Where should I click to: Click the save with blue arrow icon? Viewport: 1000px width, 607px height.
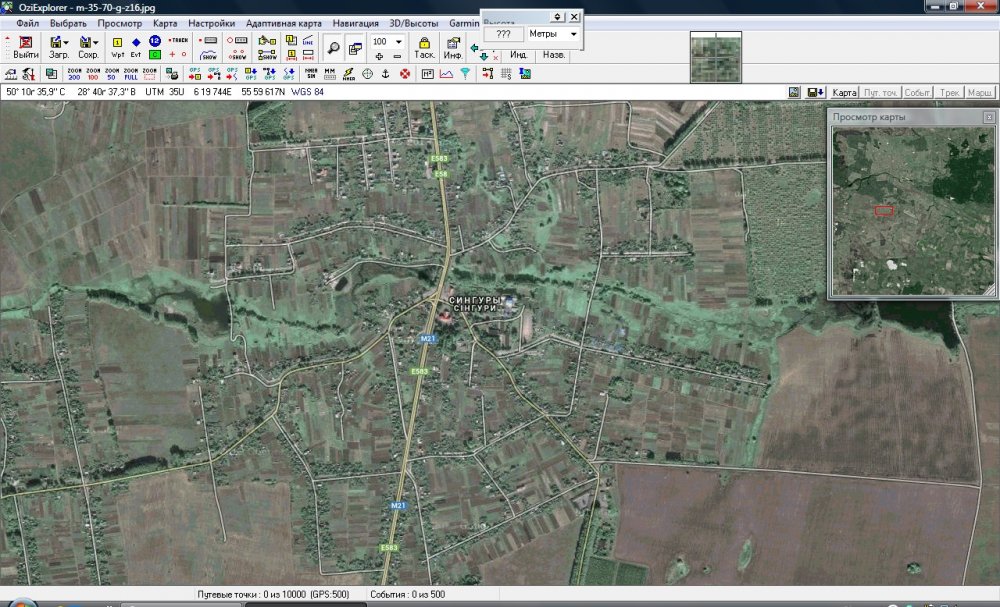coord(816,92)
